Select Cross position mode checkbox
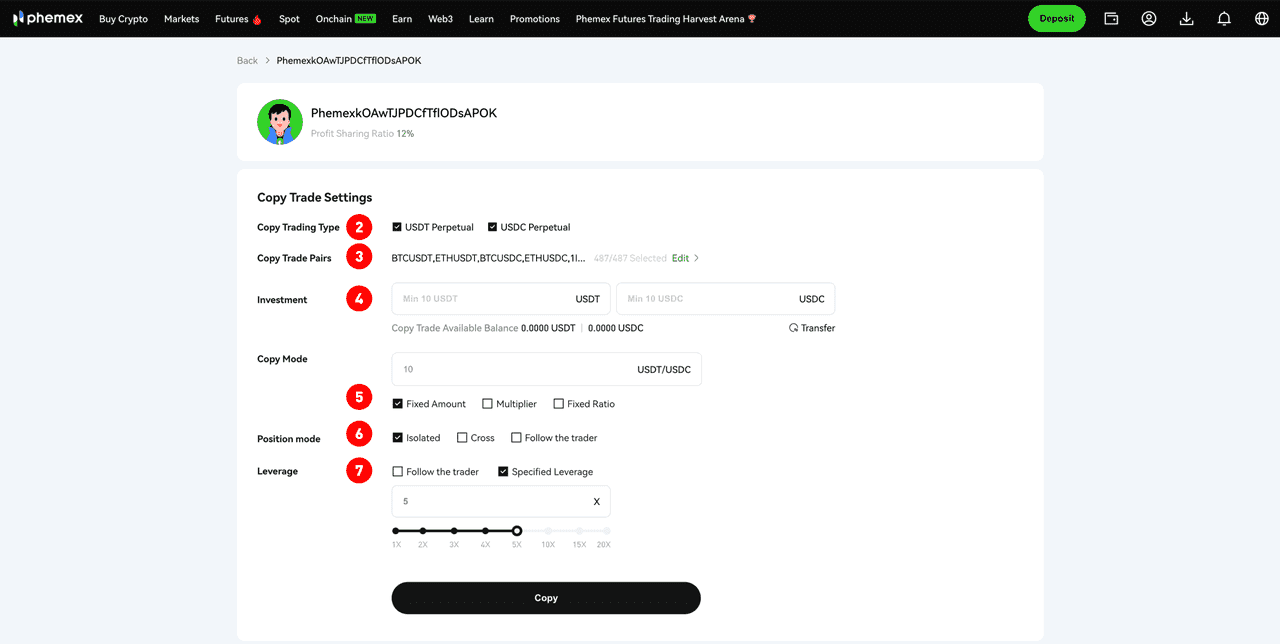This screenshot has width=1280, height=644. [462, 438]
